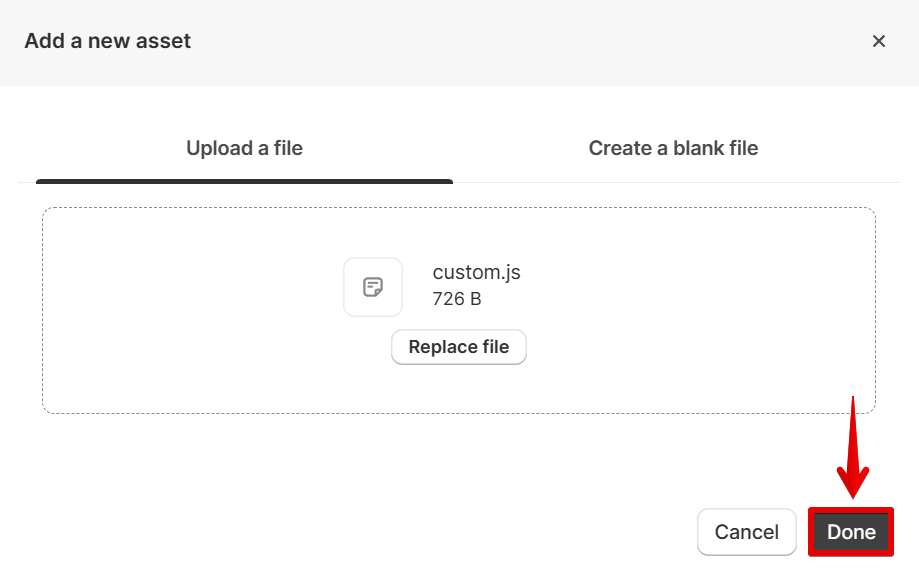
Task: Select the custom.js file name
Action: point(476,272)
